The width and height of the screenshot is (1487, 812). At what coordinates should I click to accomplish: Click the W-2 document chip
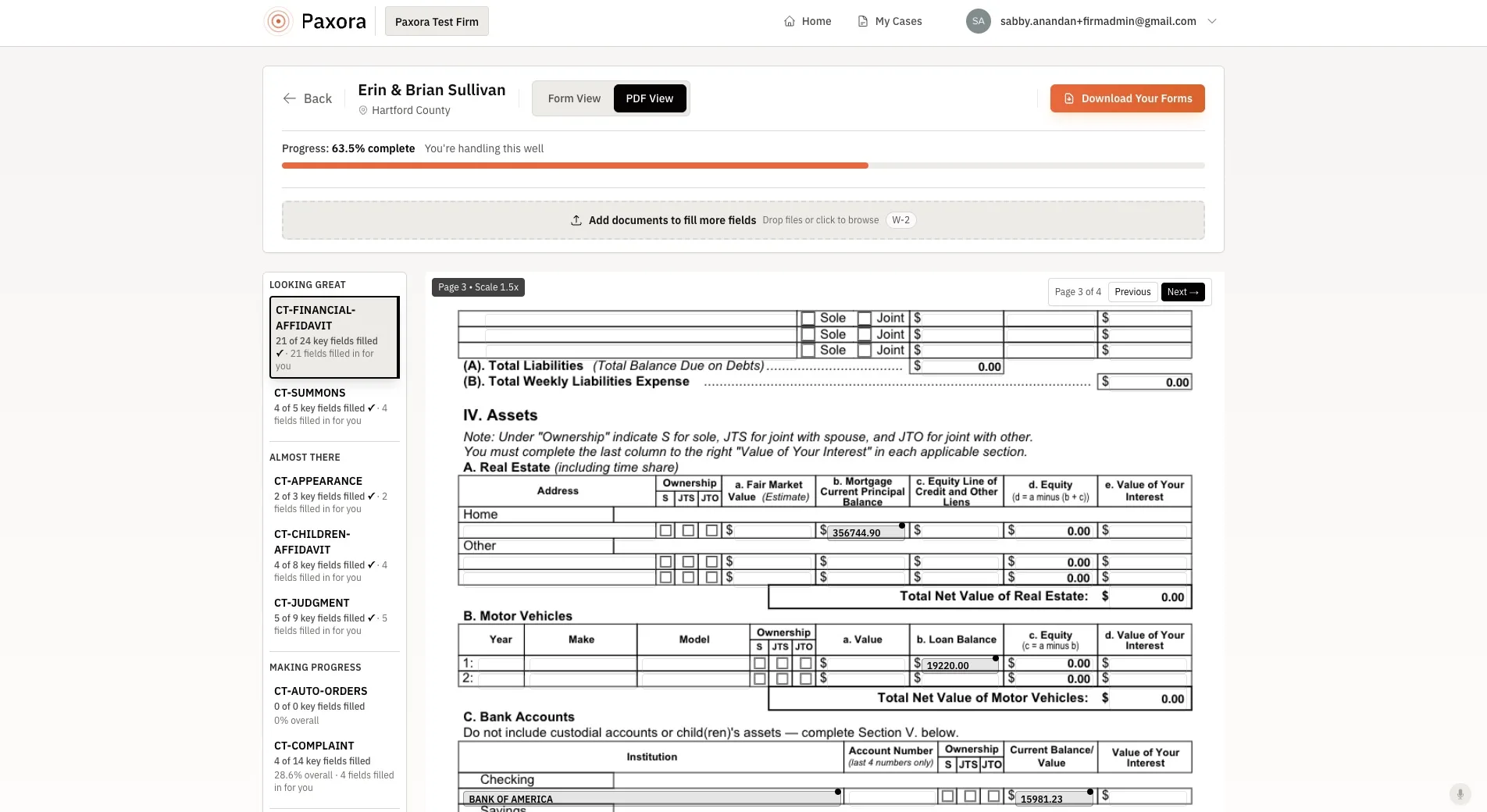900,220
